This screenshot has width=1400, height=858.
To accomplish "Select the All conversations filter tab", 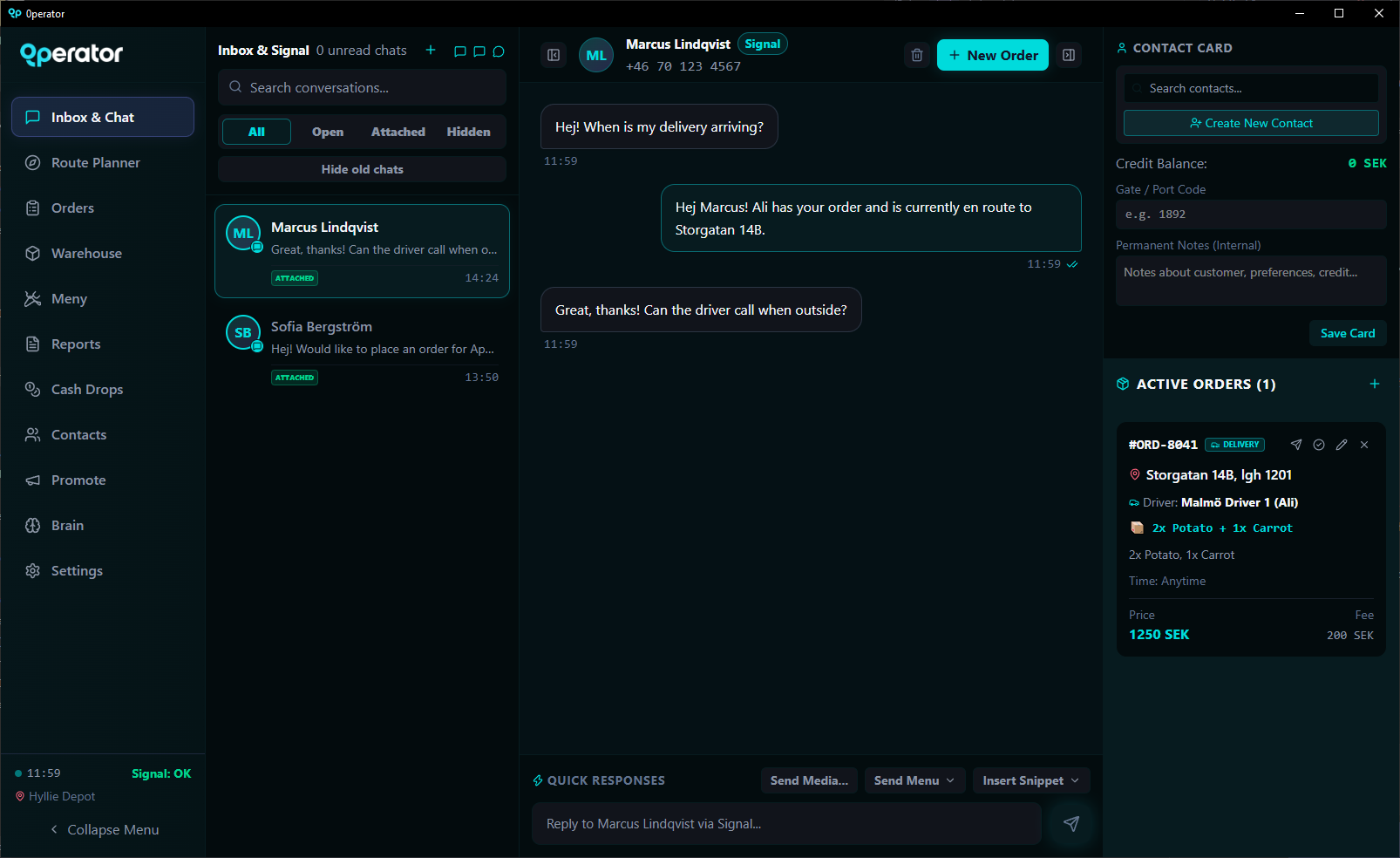I will [256, 132].
